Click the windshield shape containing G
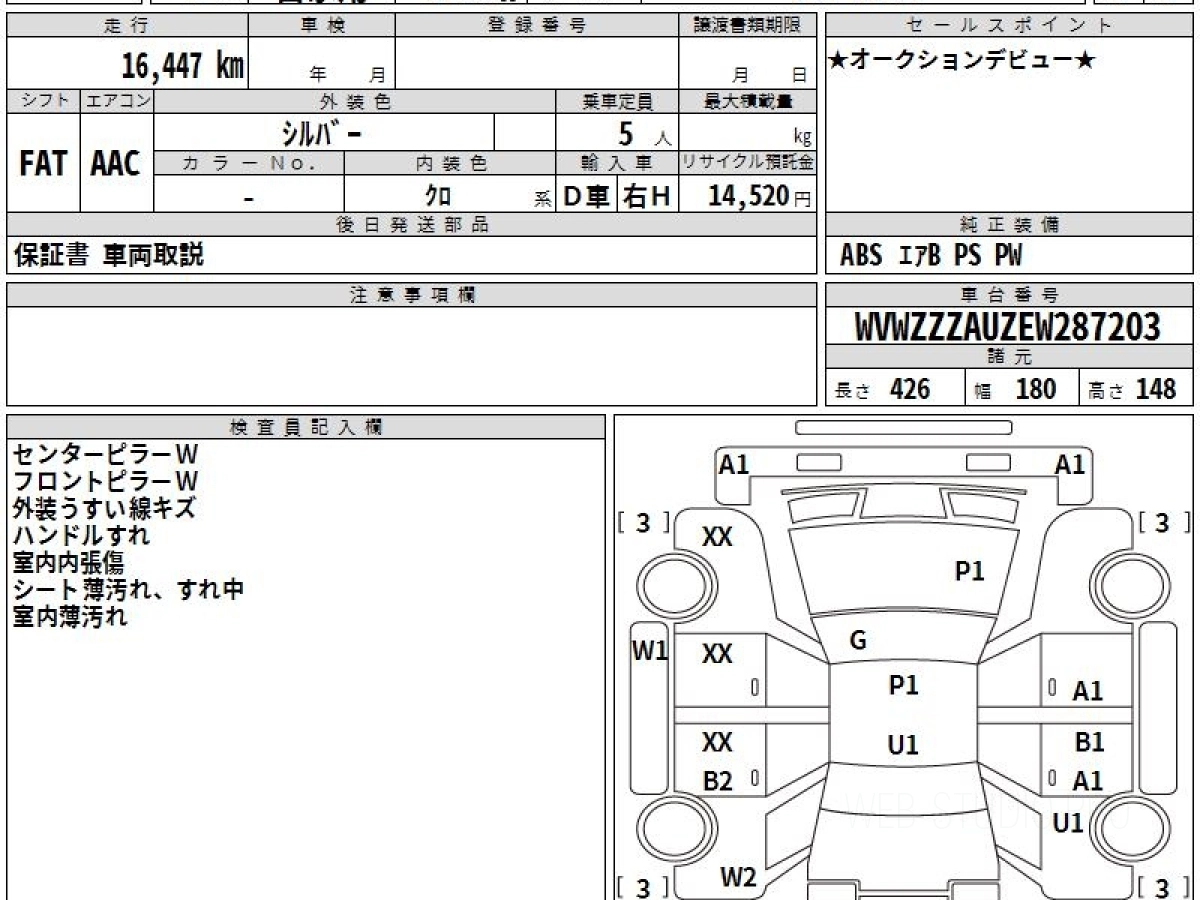 tap(902, 638)
